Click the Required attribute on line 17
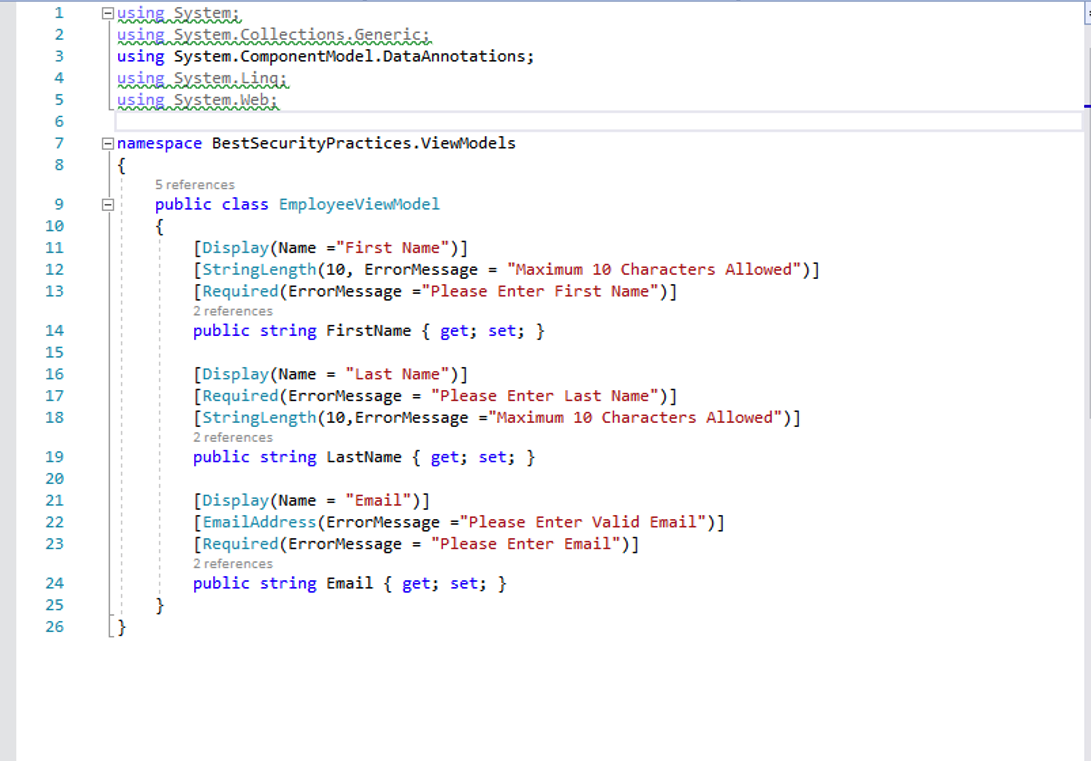This screenshot has height=761, width=1091. (240, 396)
